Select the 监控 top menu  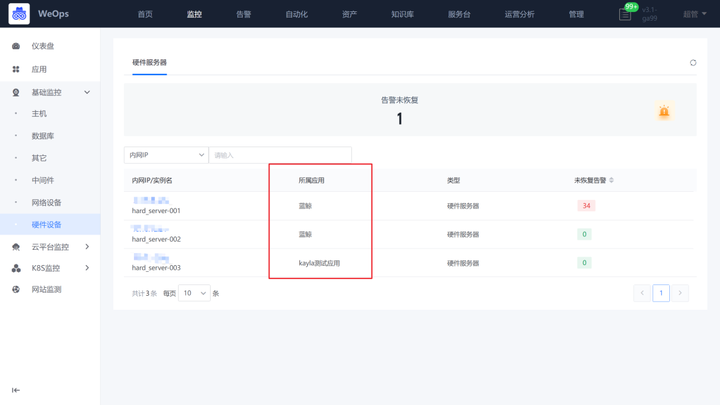pos(194,14)
